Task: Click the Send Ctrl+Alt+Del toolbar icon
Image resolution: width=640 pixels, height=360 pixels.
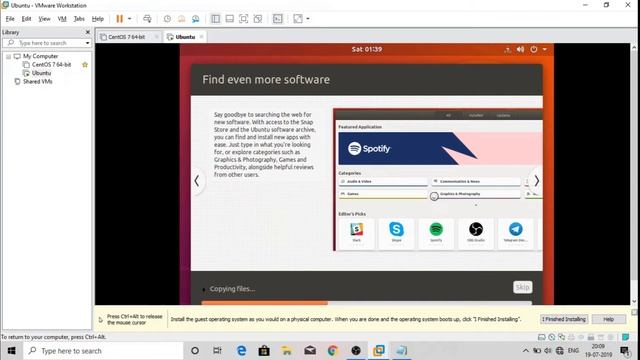Action: pos(147,19)
